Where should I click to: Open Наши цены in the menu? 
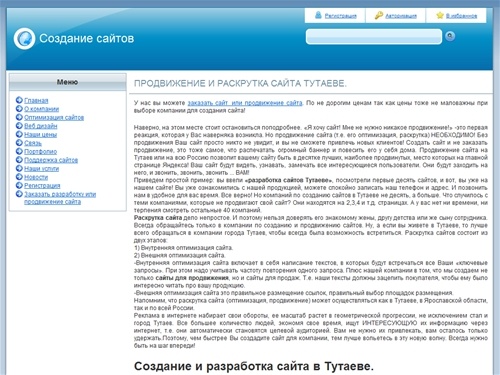tap(41, 135)
